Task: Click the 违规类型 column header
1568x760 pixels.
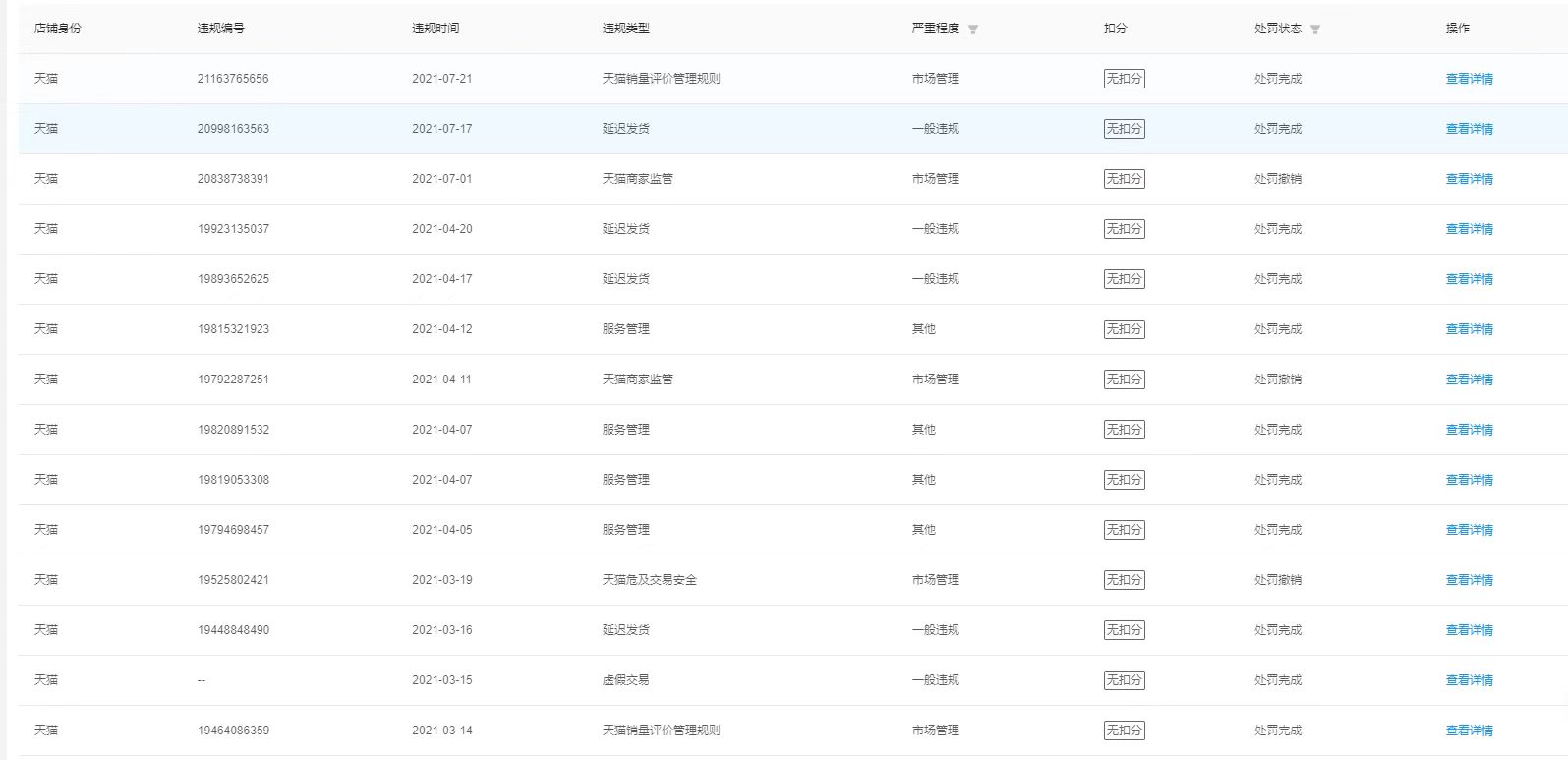Action: 626,29
